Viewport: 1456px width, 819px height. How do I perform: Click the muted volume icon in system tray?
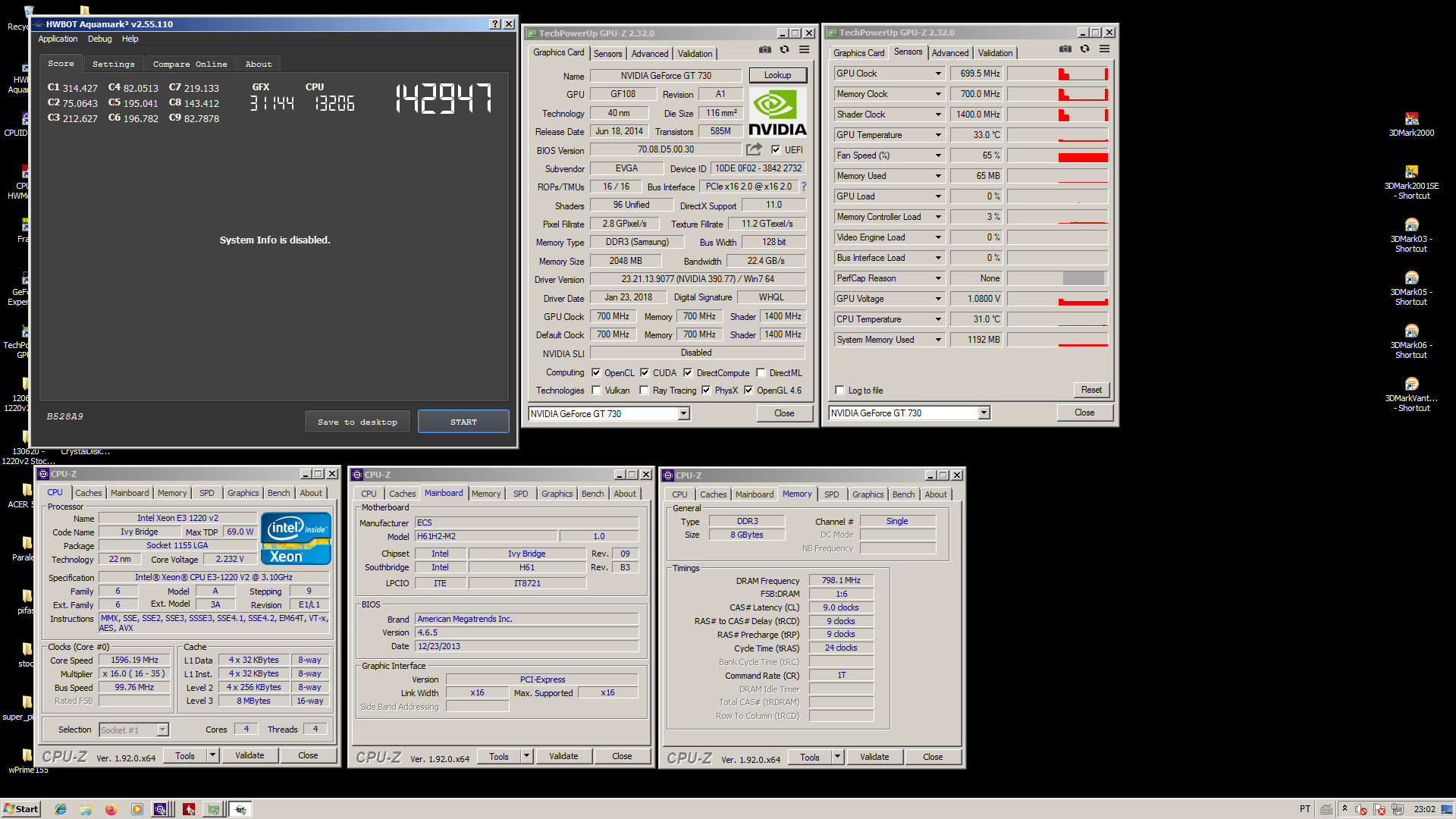(1361, 809)
